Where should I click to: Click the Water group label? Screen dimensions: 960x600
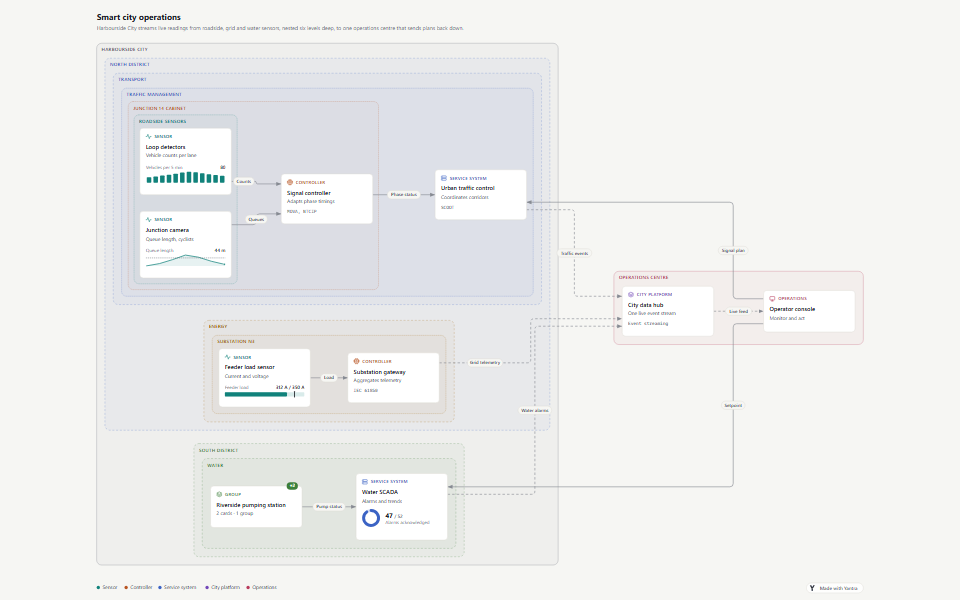215,465
